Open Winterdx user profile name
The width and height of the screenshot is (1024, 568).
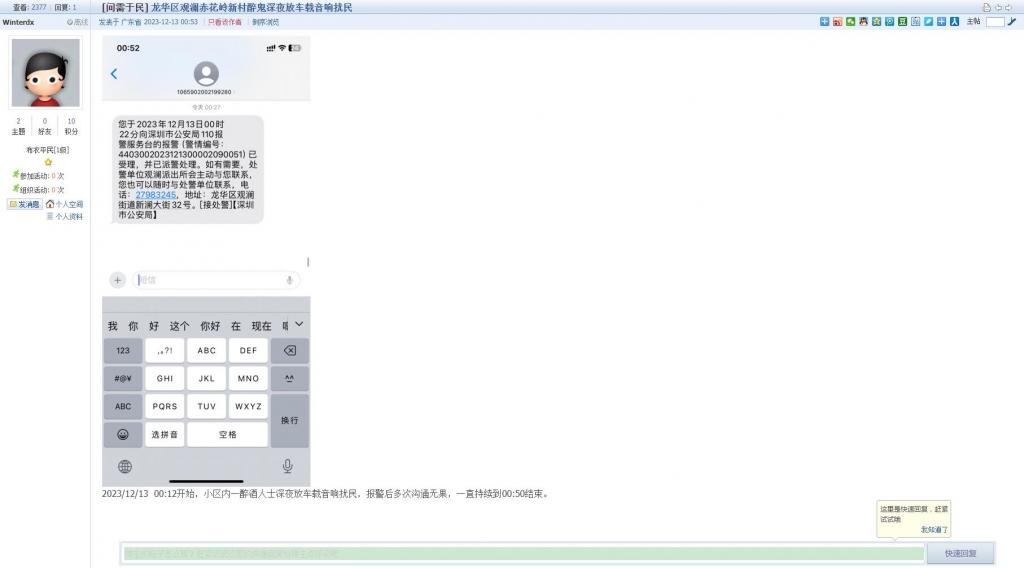(19, 21)
